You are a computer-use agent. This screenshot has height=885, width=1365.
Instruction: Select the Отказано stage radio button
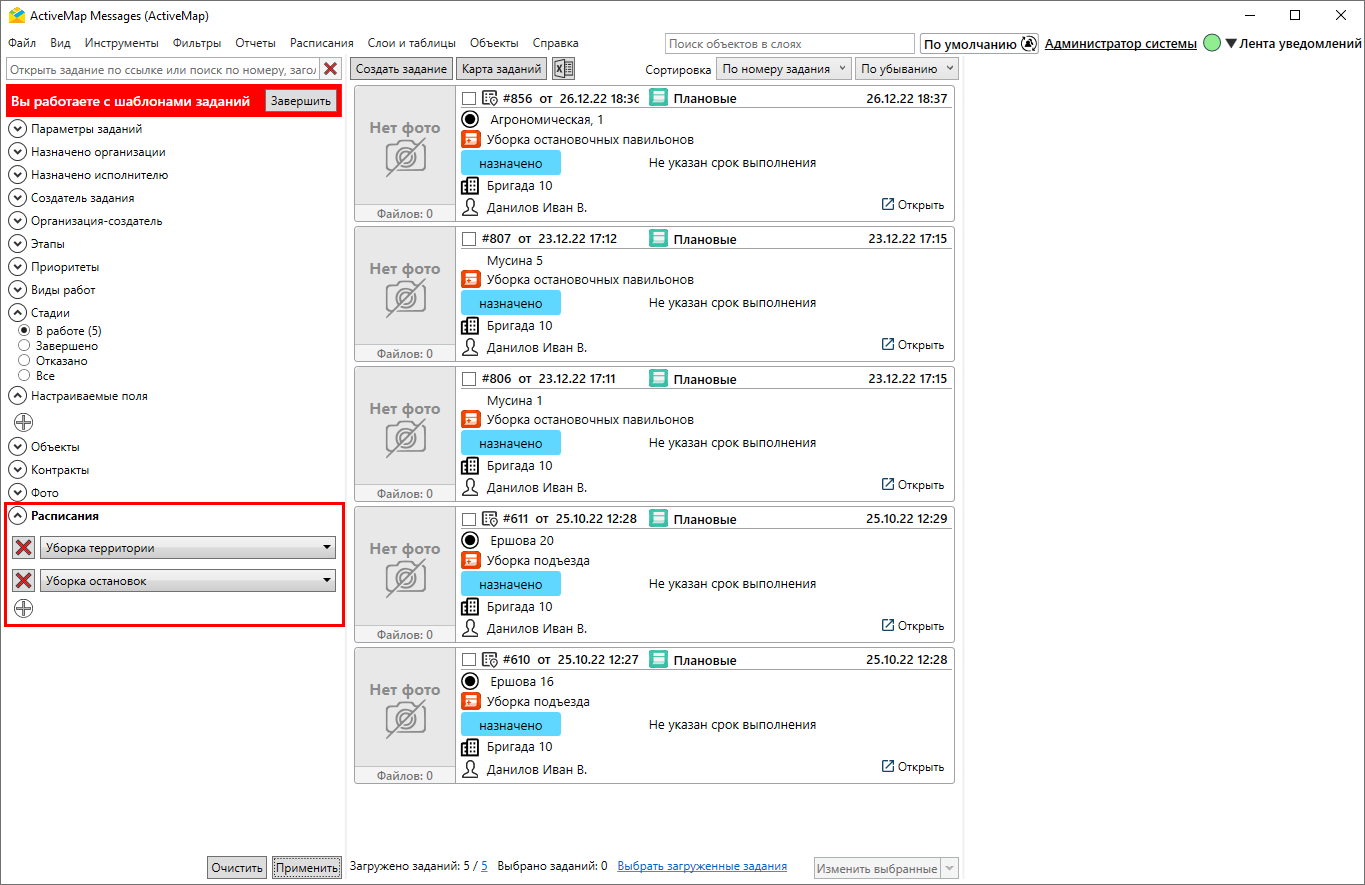click(x=25, y=361)
